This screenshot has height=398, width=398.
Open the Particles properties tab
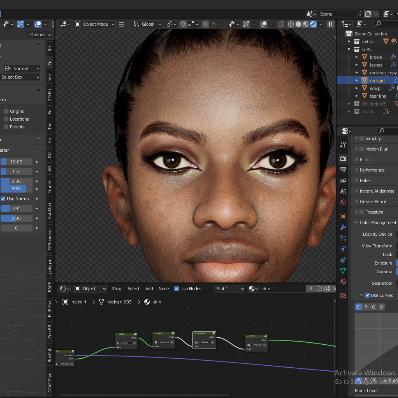pyautogui.click(x=343, y=238)
